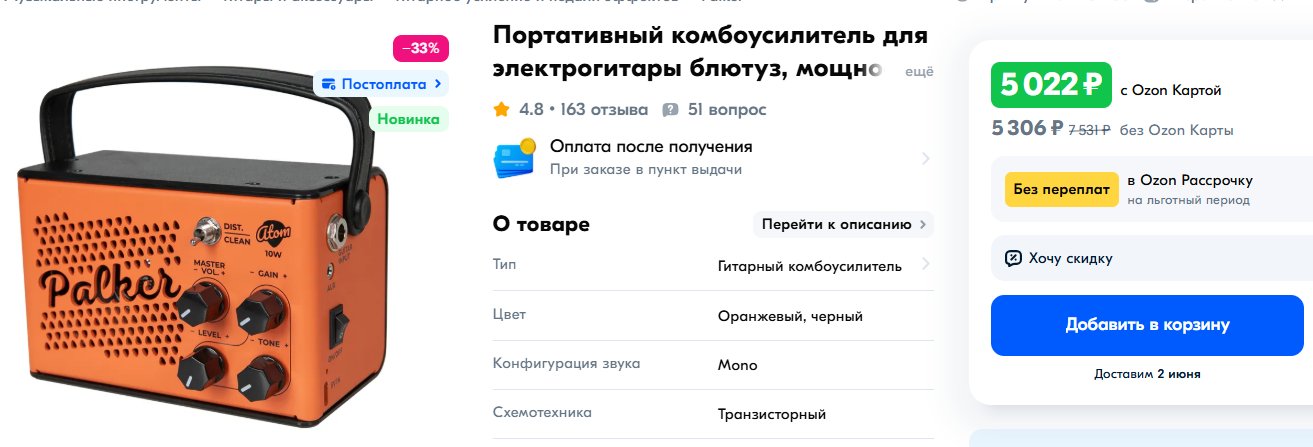Select the green 5 022 ₽ Ozon Card price
This screenshot has height=447, width=1313.
click(1051, 86)
